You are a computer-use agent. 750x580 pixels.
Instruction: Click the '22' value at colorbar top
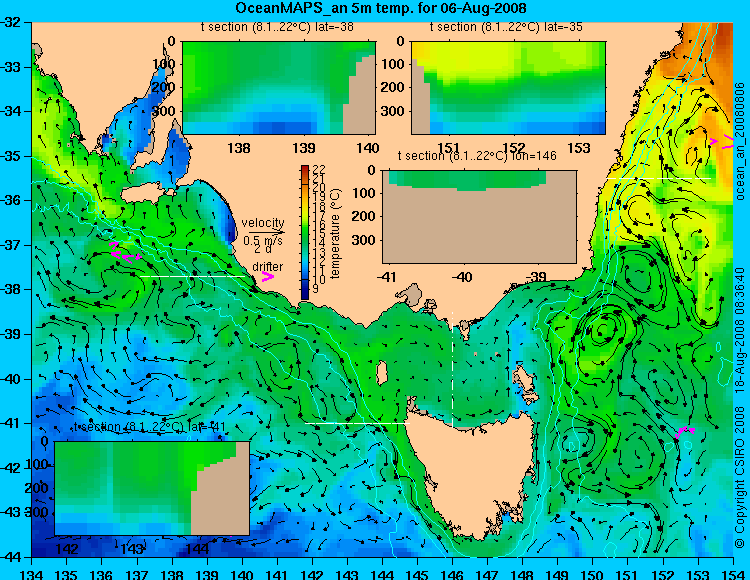tap(319, 170)
